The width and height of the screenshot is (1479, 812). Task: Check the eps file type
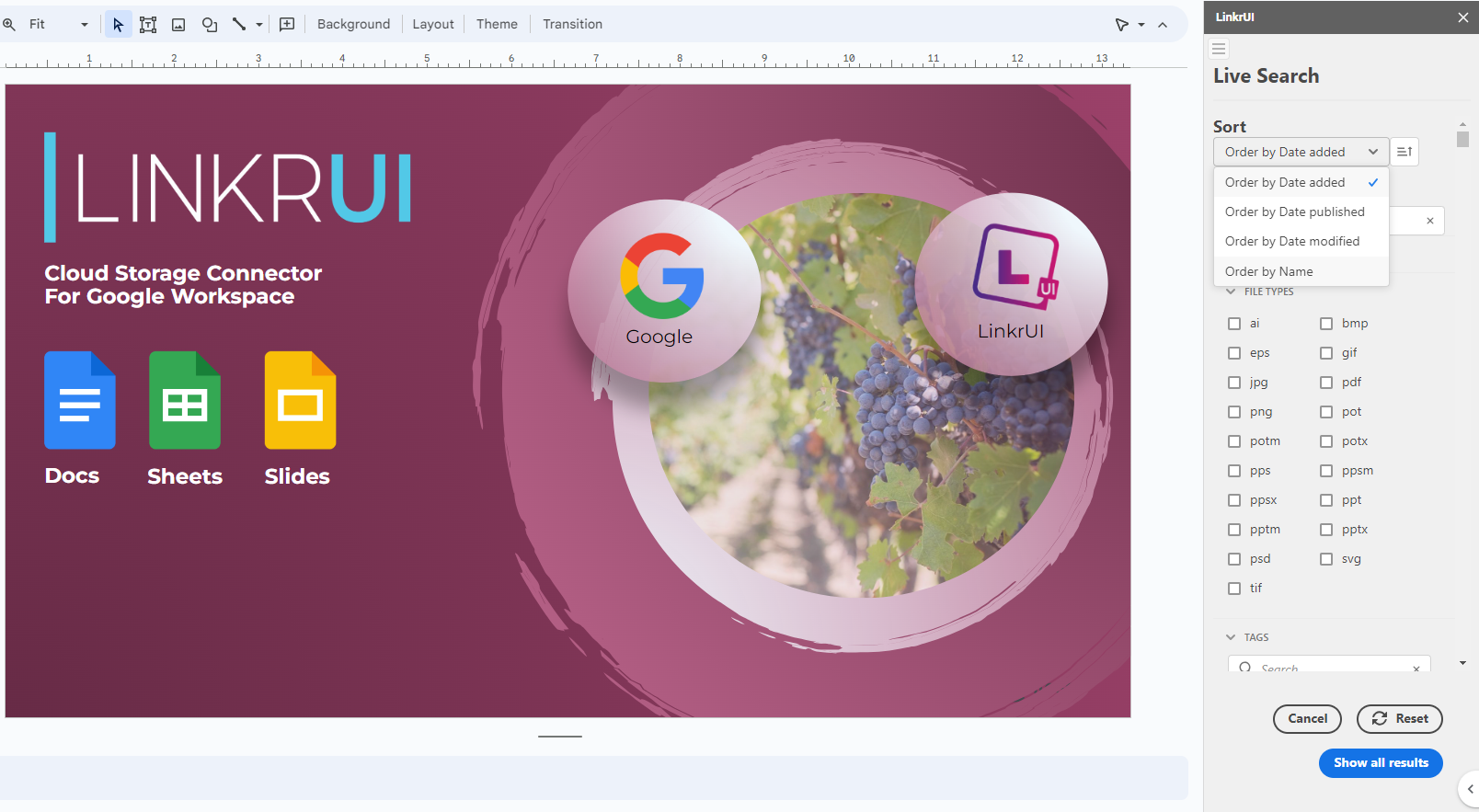pyautogui.click(x=1234, y=353)
